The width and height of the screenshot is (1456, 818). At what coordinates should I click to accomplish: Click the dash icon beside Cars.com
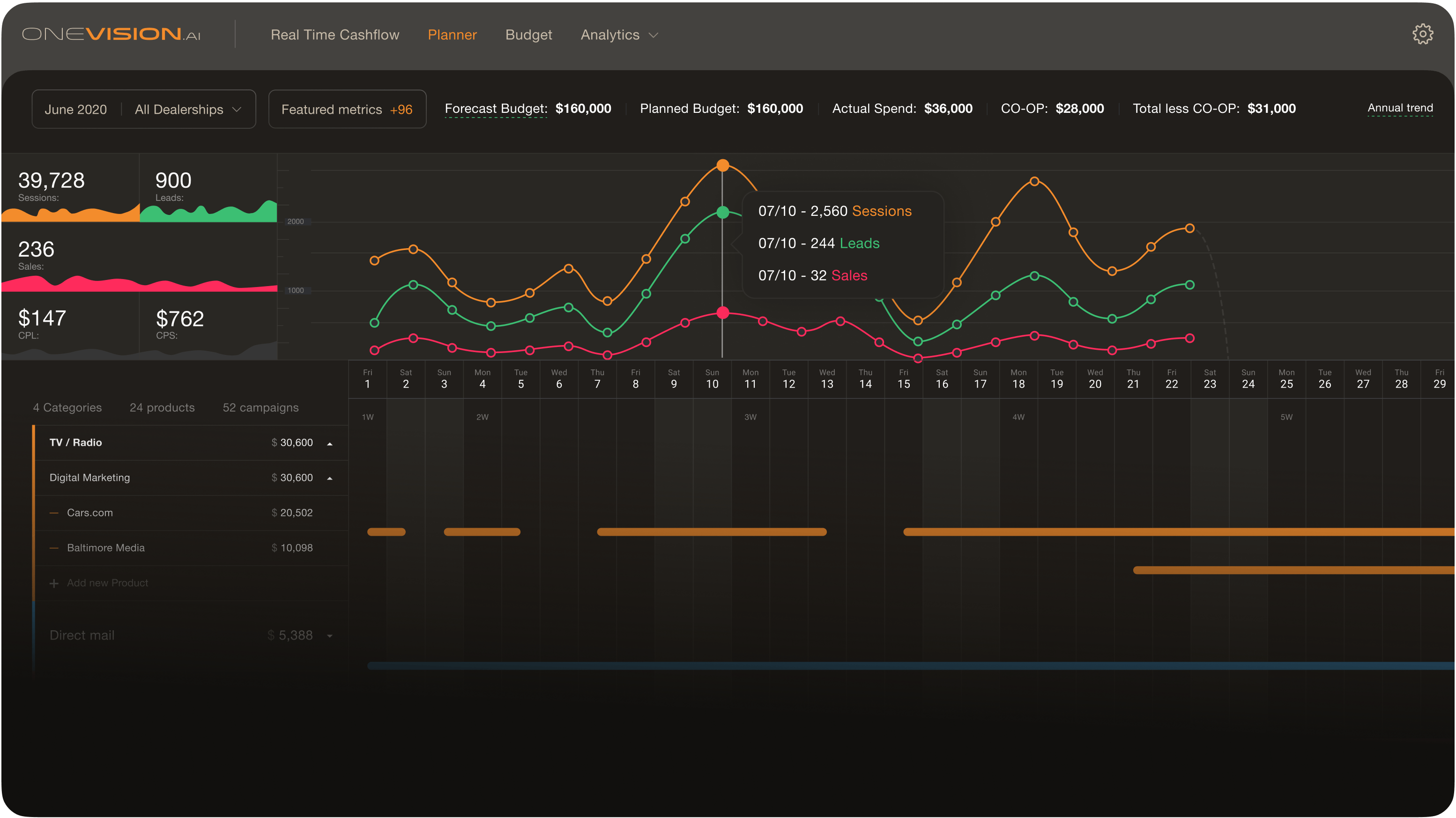54,513
